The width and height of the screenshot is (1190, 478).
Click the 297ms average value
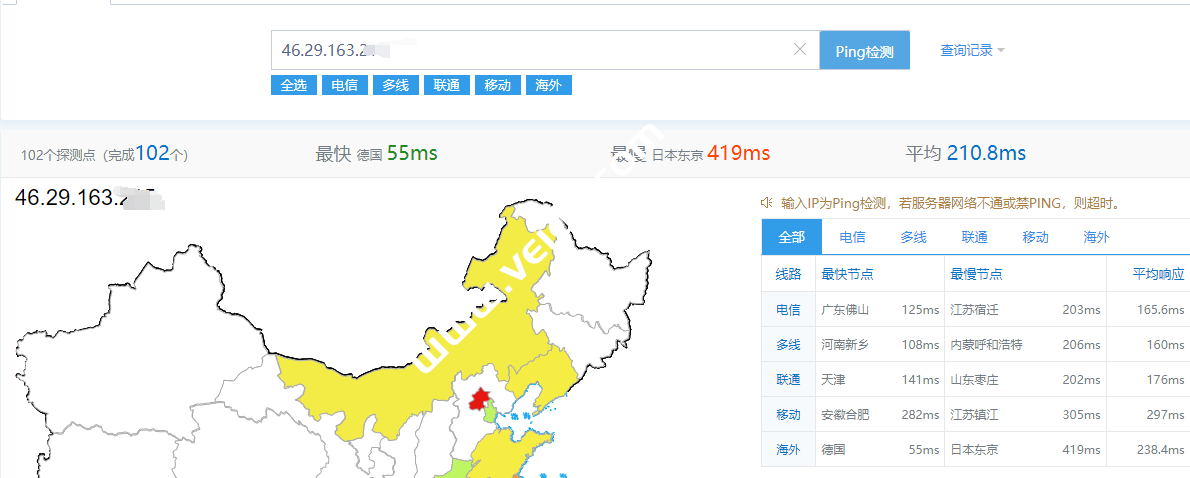point(1166,414)
